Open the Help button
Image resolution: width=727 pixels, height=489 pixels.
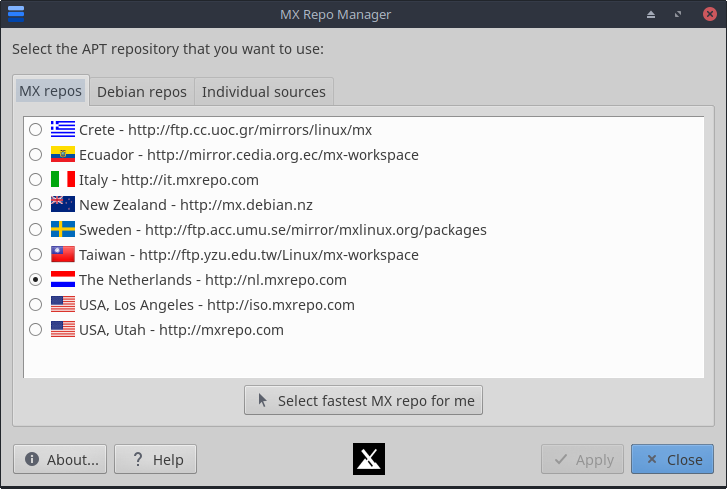pos(155,459)
